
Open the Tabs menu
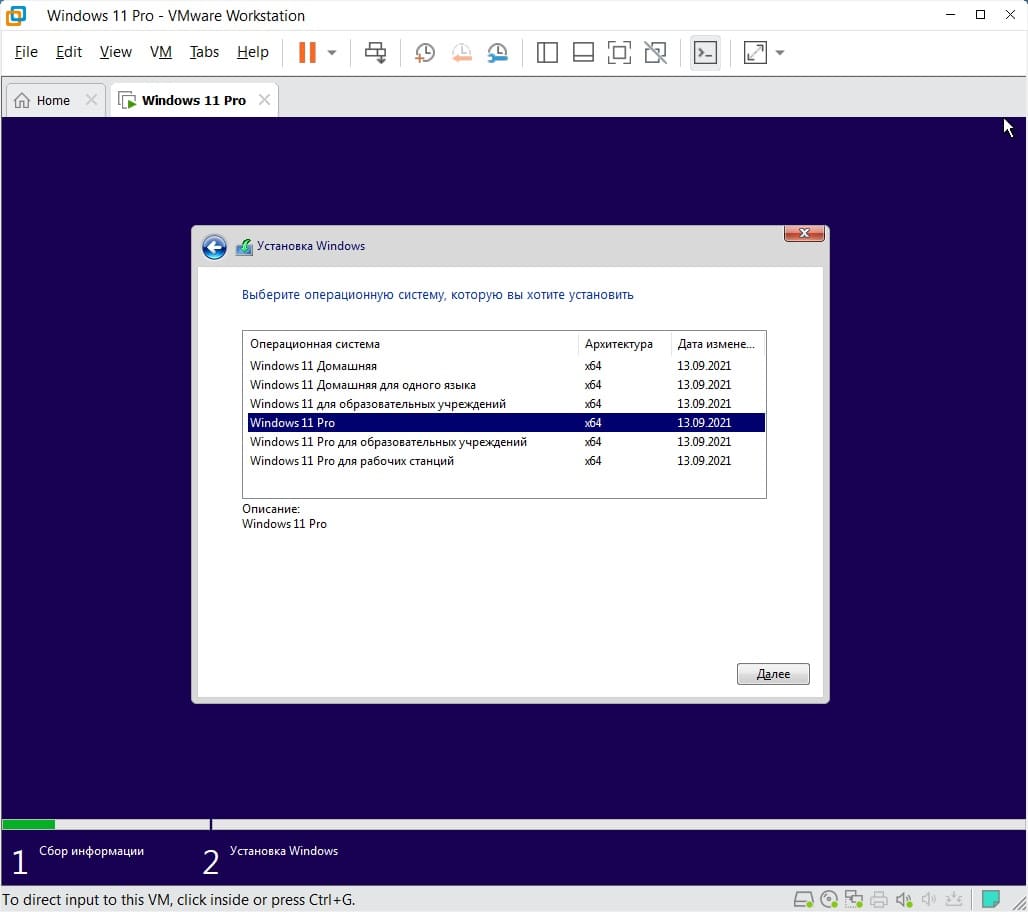204,52
